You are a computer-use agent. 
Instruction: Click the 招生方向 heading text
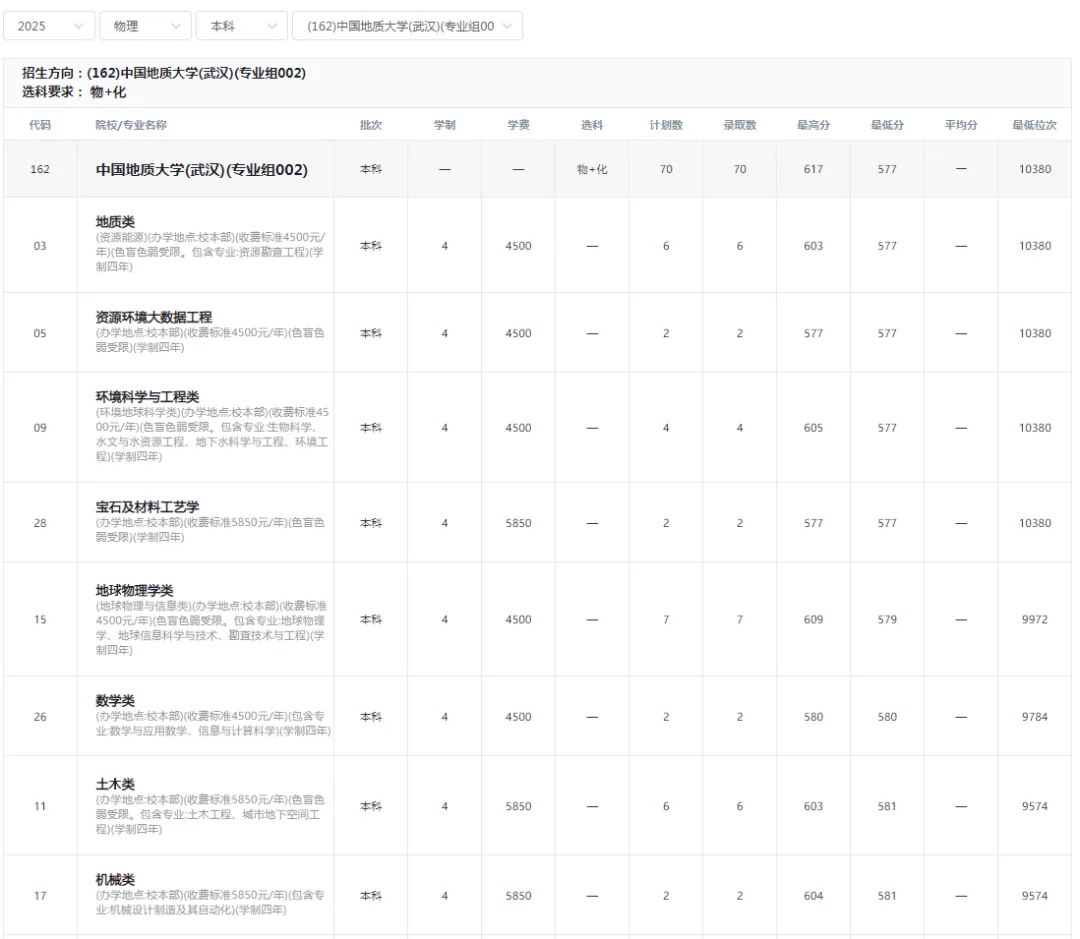tap(163, 73)
